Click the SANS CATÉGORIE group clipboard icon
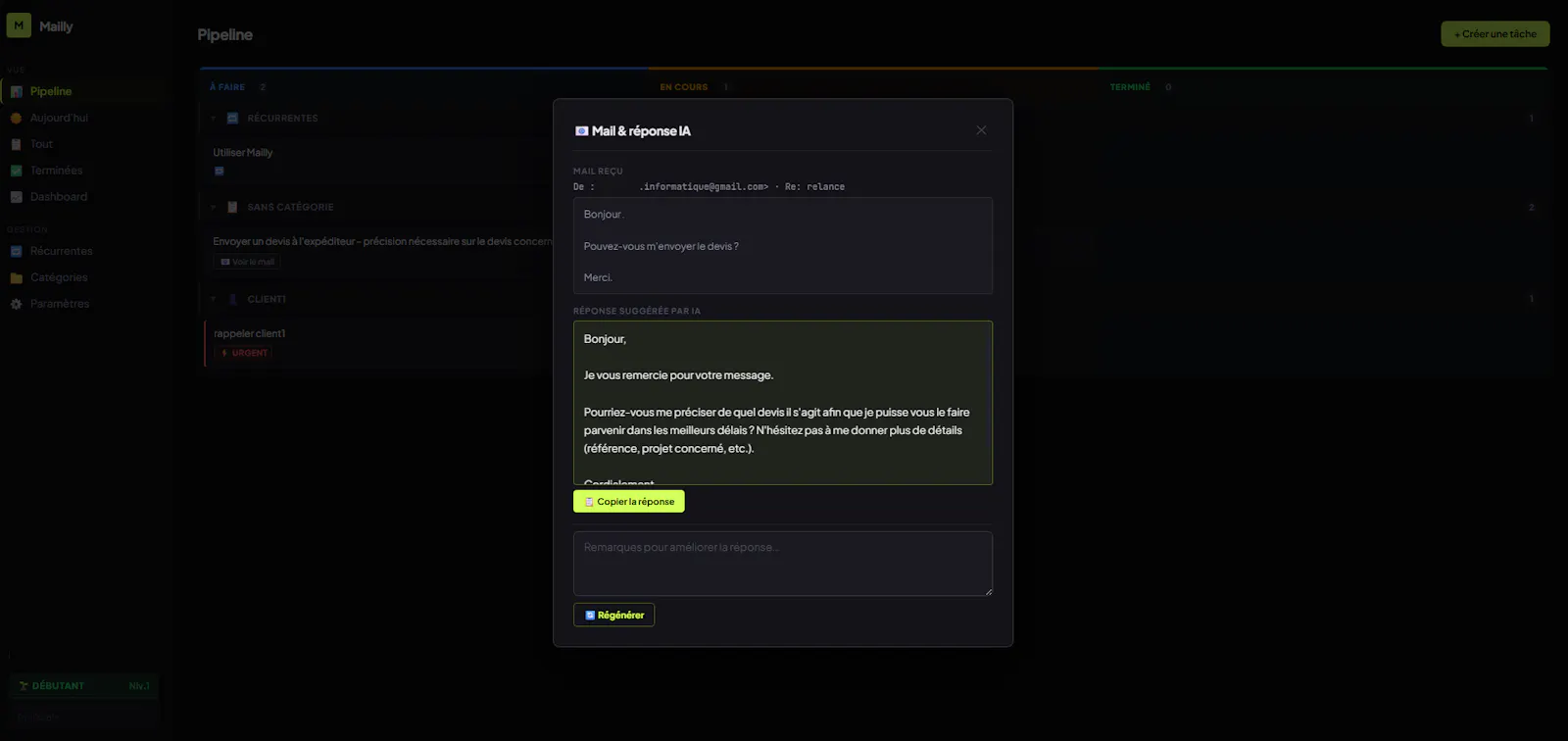The width and height of the screenshot is (1568, 741). pos(232,207)
